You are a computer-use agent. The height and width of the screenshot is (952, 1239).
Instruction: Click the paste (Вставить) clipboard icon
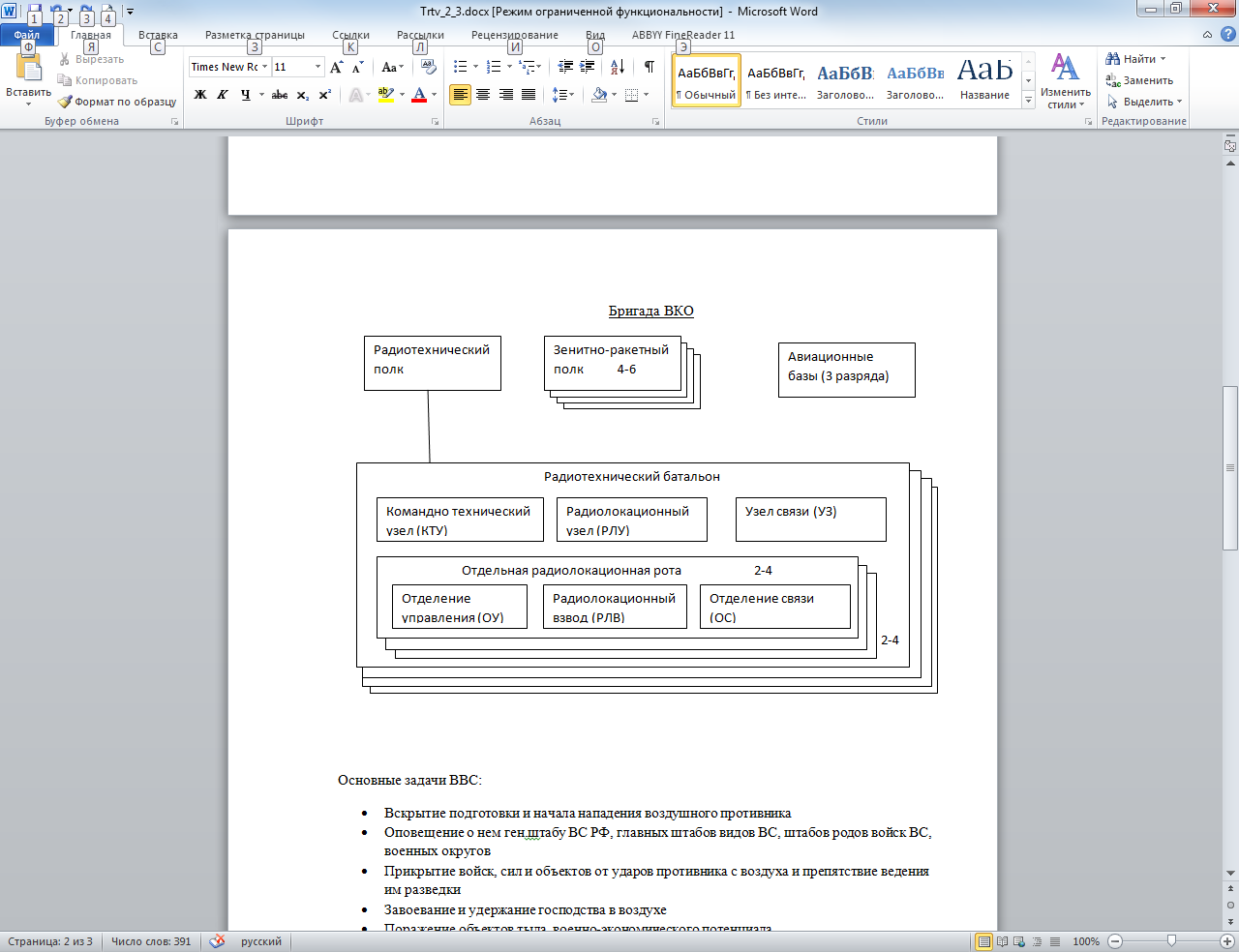coord(28,67)
